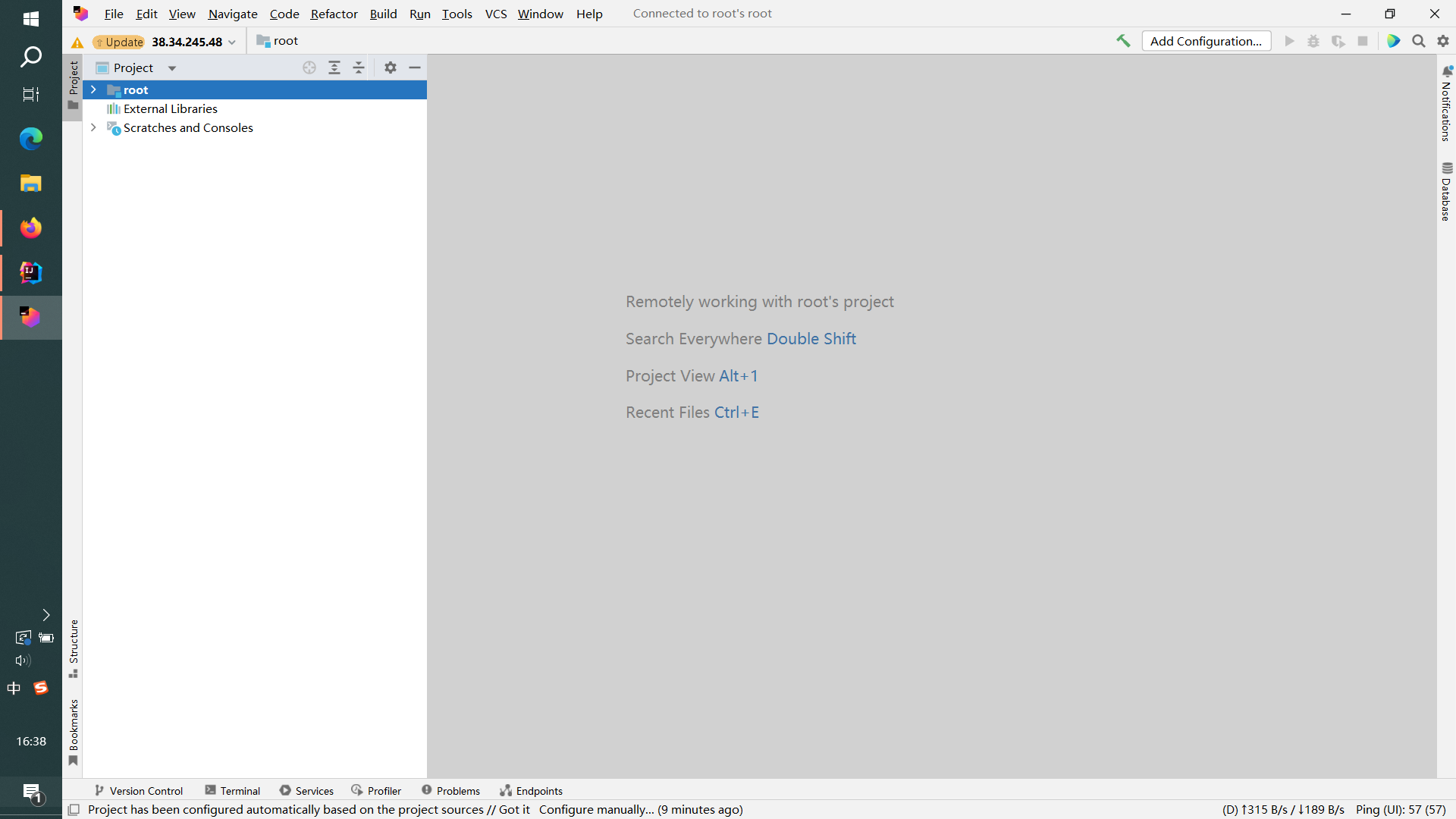Open the host address dropdown next to Update
Viewport: 1456px width, 819px height.
click(232, 42)
